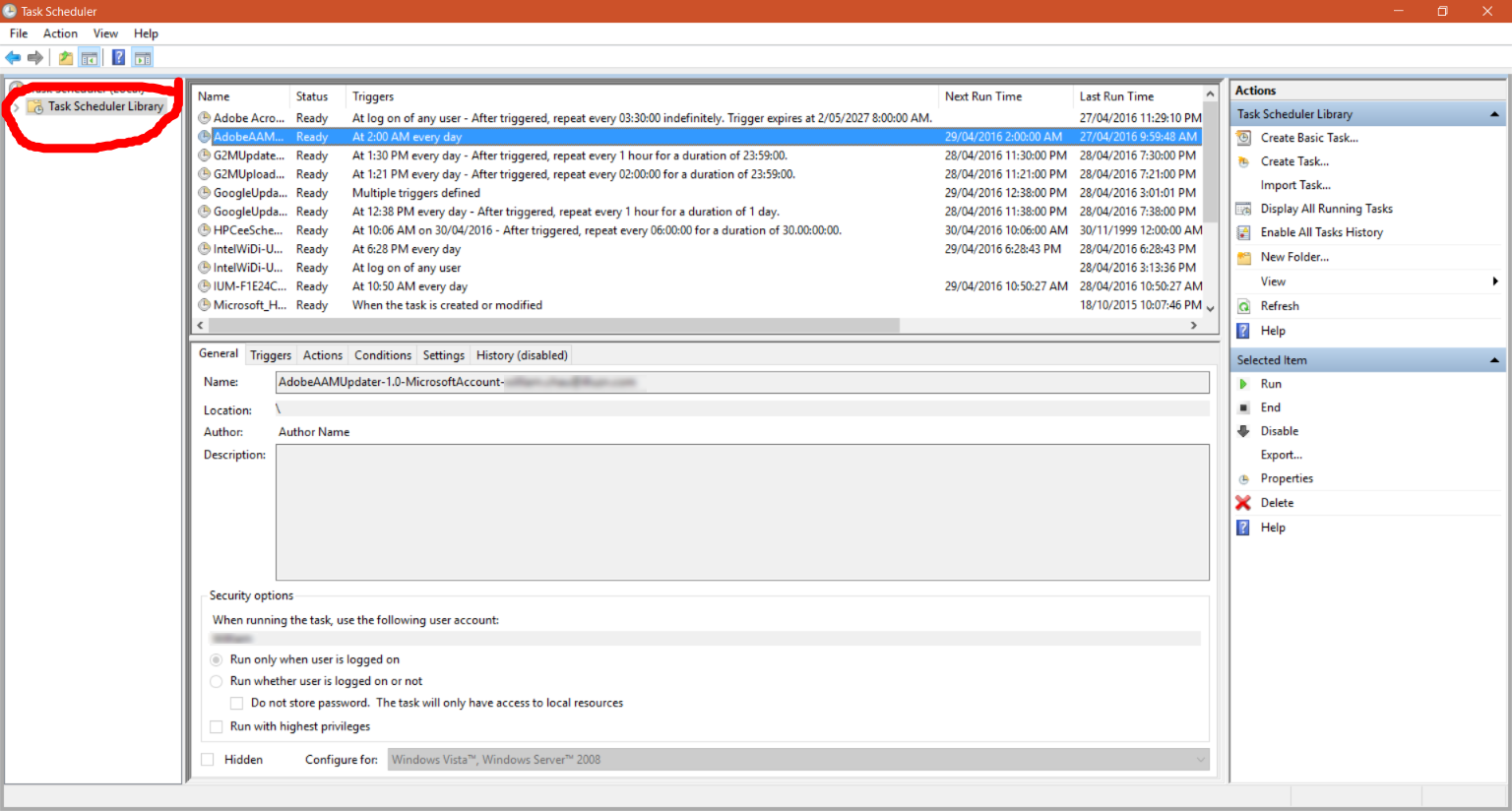Sort by the Next Run Time column header
1512x811 pixels.
(x=1005, y=96)
